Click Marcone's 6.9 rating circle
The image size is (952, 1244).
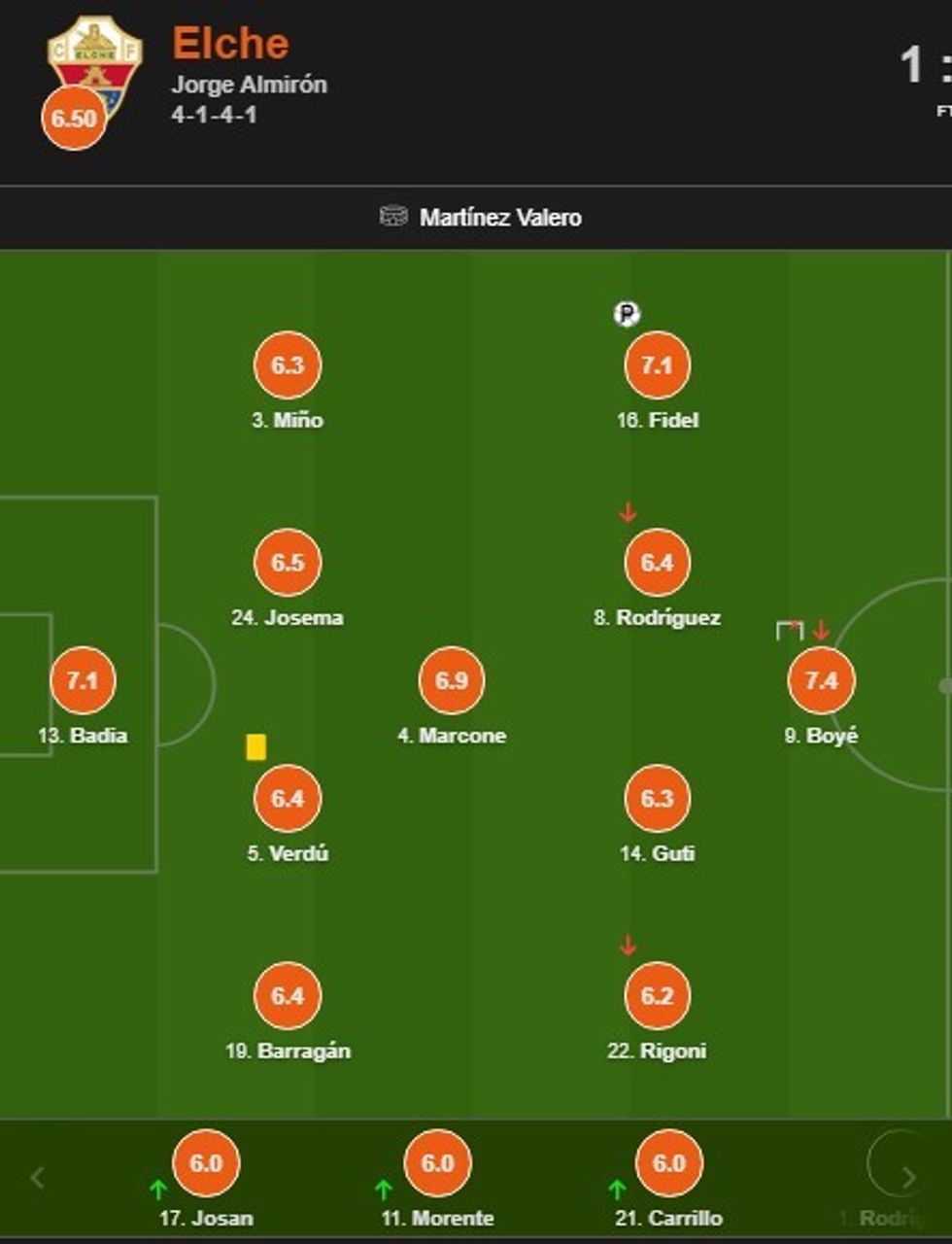coord(452,680)
